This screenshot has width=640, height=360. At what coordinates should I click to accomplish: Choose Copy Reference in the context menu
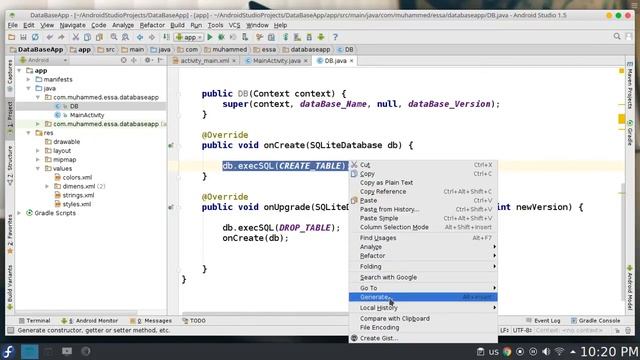tap(423, 191)
